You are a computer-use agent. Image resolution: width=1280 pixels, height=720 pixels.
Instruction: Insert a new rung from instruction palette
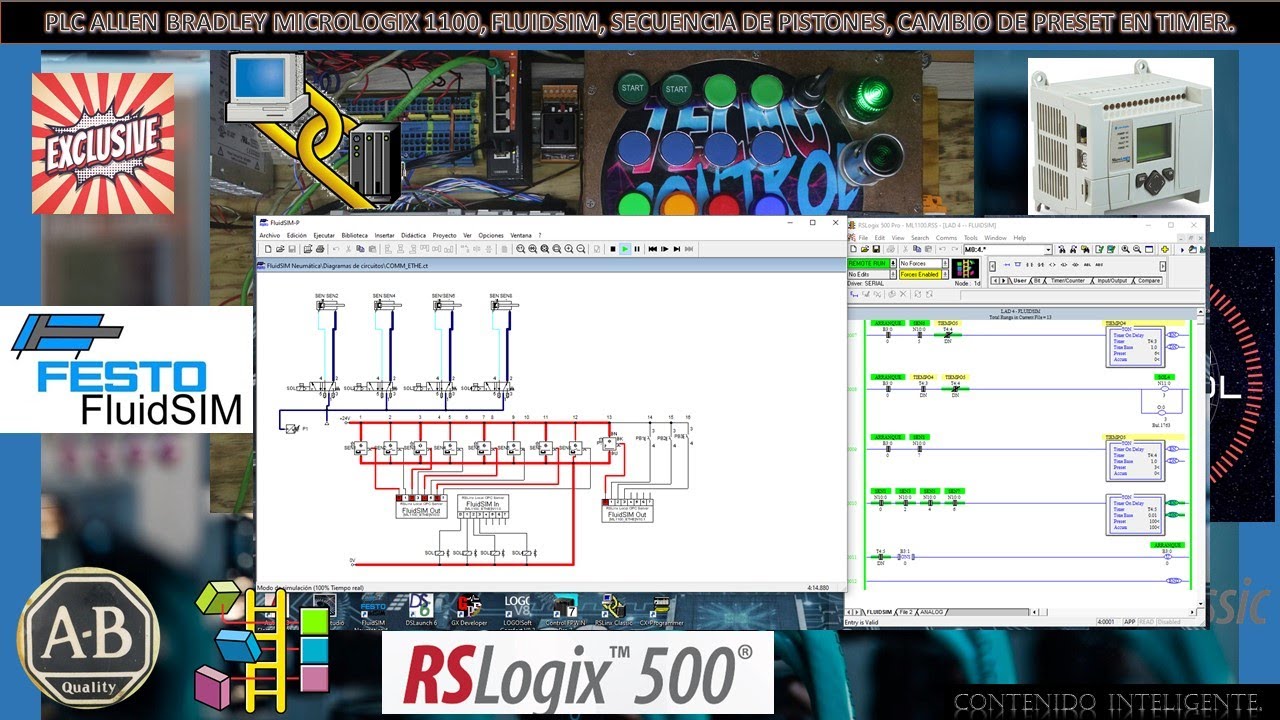[1007, 265]
